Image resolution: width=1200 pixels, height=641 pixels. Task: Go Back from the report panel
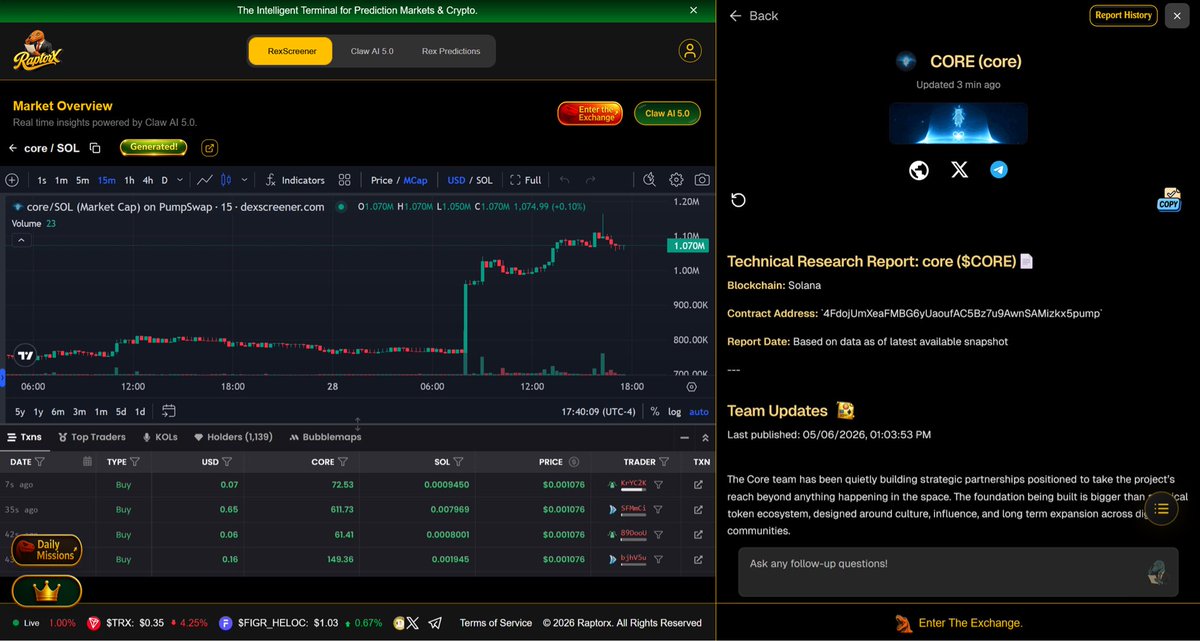click(x=753, y=16)
